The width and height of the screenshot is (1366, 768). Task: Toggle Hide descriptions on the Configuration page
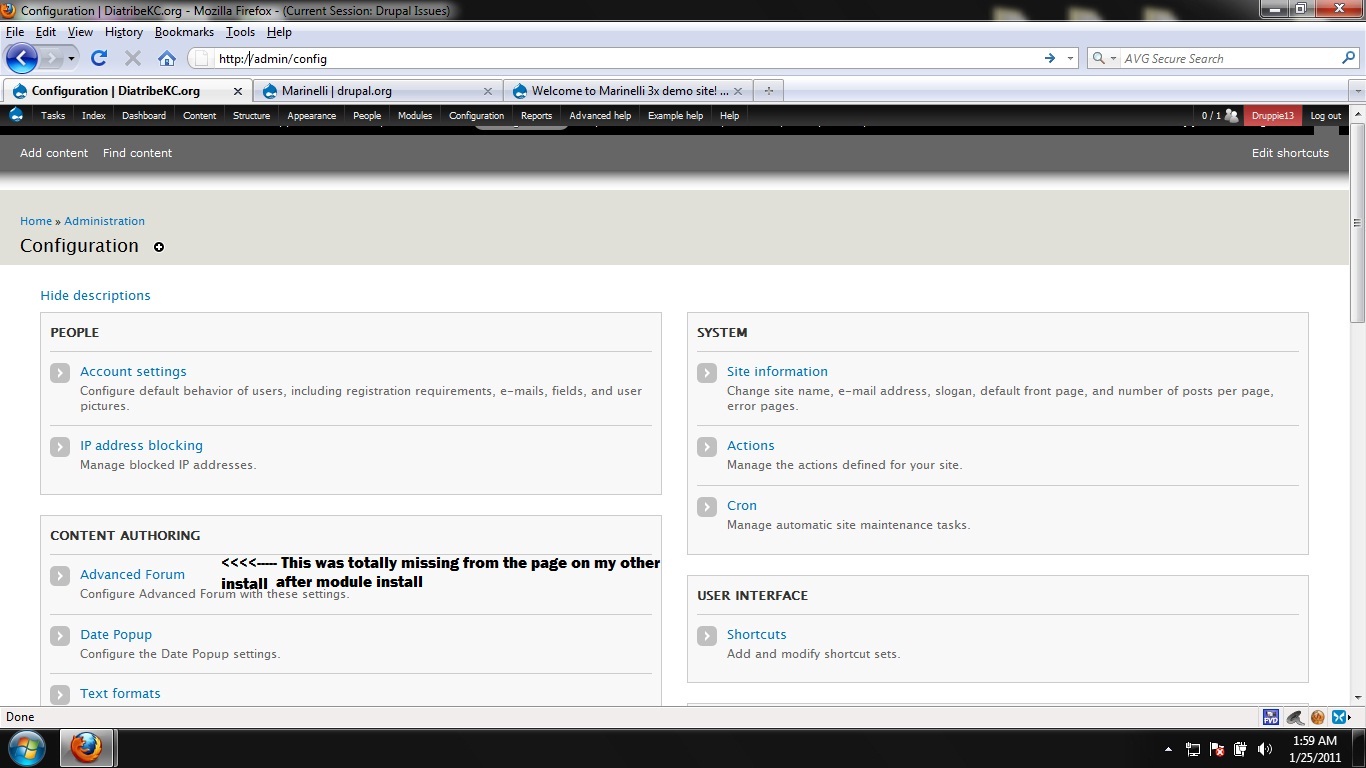pyautogui.click(x=95, y=295)
